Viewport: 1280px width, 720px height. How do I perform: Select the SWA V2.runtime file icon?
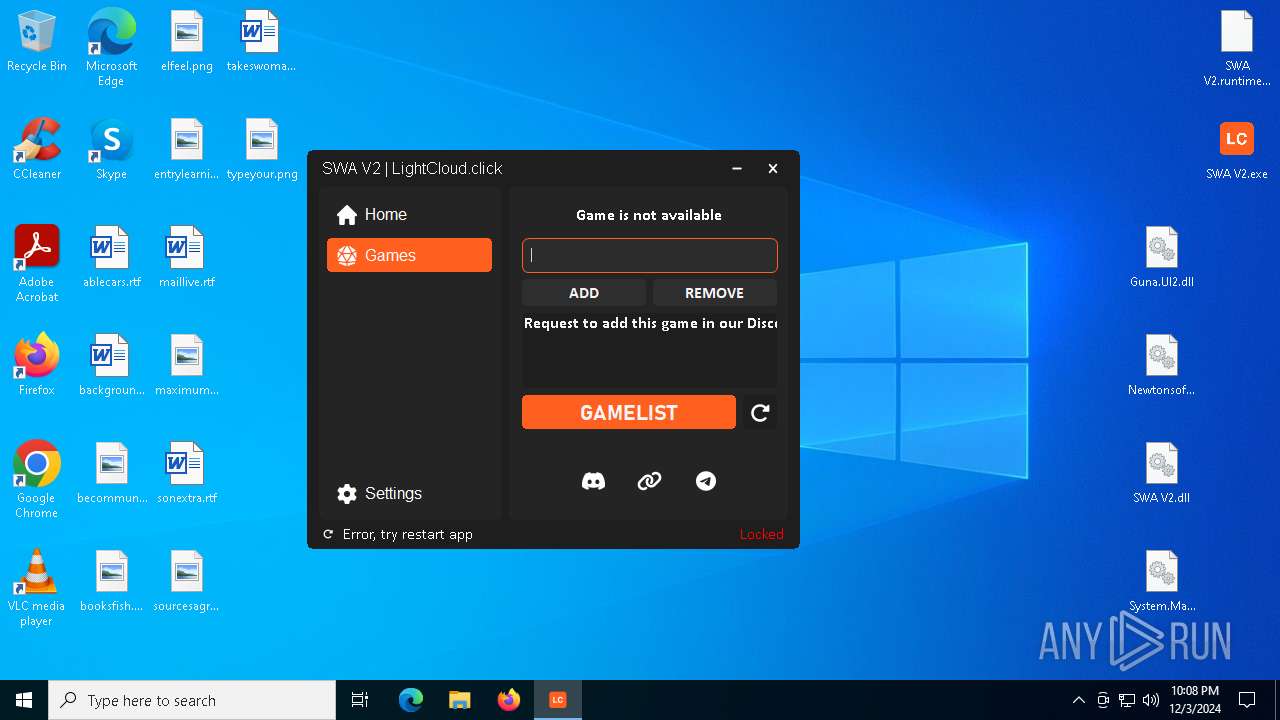[1237, 48]
